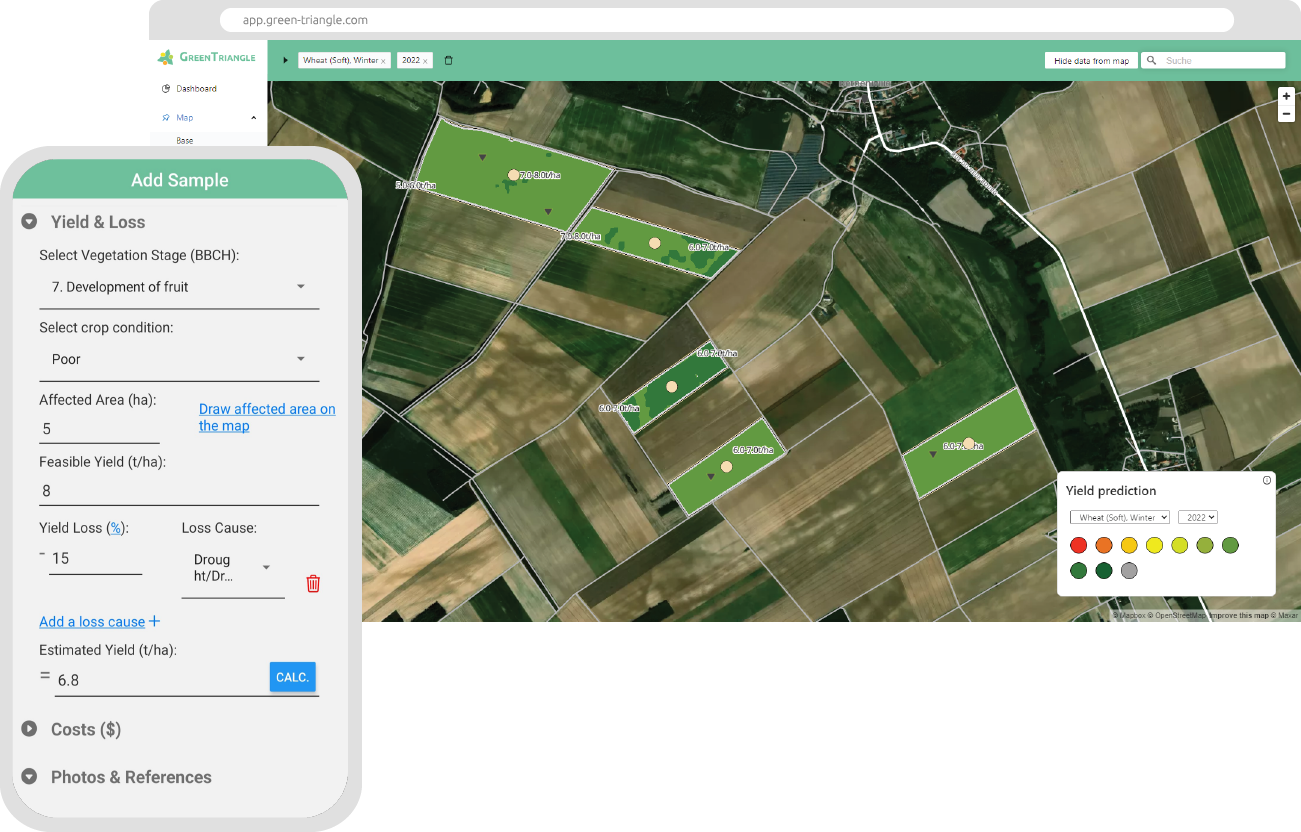
Task: Click the GreenTriangle logo
Action: pos(207,58)
